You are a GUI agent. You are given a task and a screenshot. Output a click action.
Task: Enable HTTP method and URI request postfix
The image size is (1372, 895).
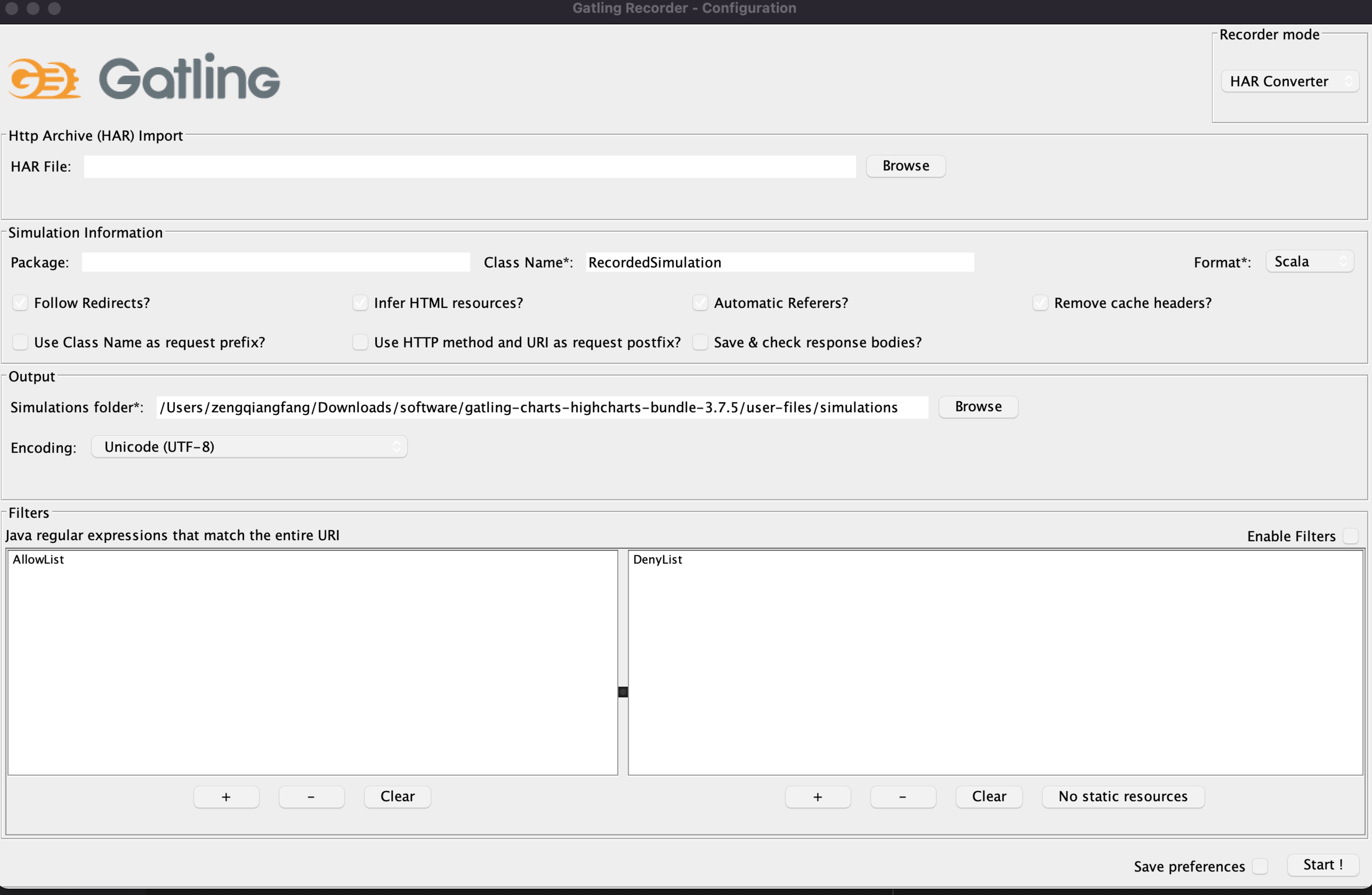pos(360,342)
